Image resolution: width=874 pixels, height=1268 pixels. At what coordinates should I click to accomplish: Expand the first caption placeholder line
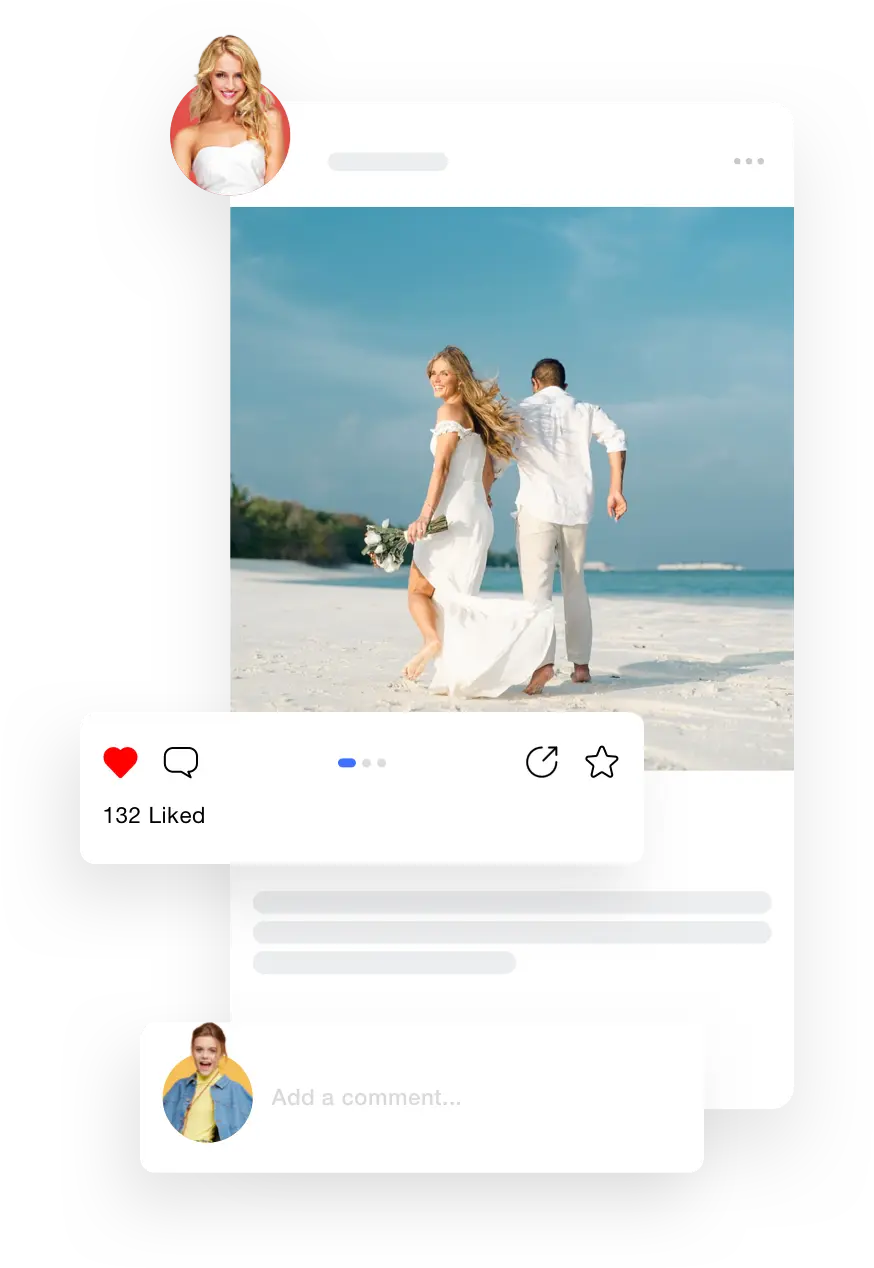tap(512, 903)
